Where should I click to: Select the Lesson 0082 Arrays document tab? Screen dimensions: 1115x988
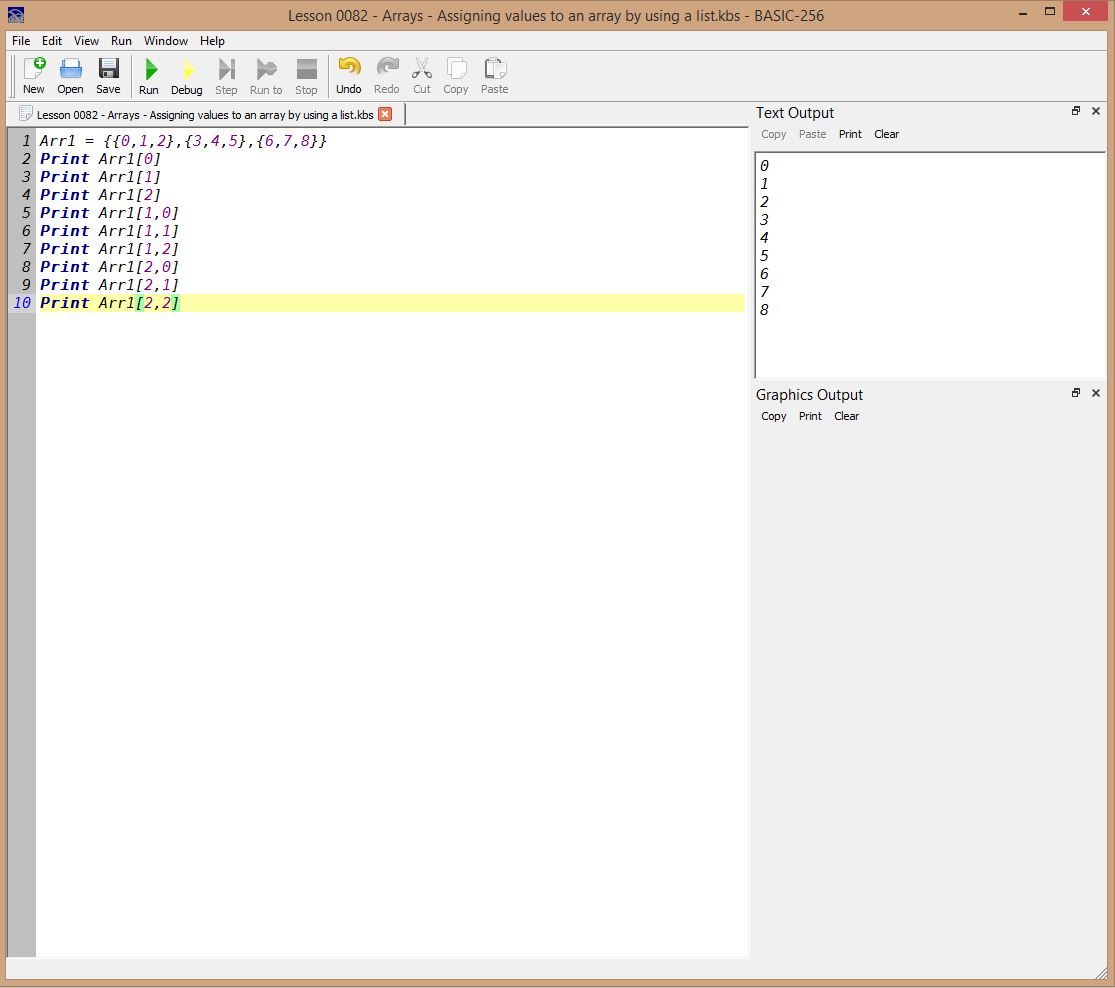coord(205,115)
